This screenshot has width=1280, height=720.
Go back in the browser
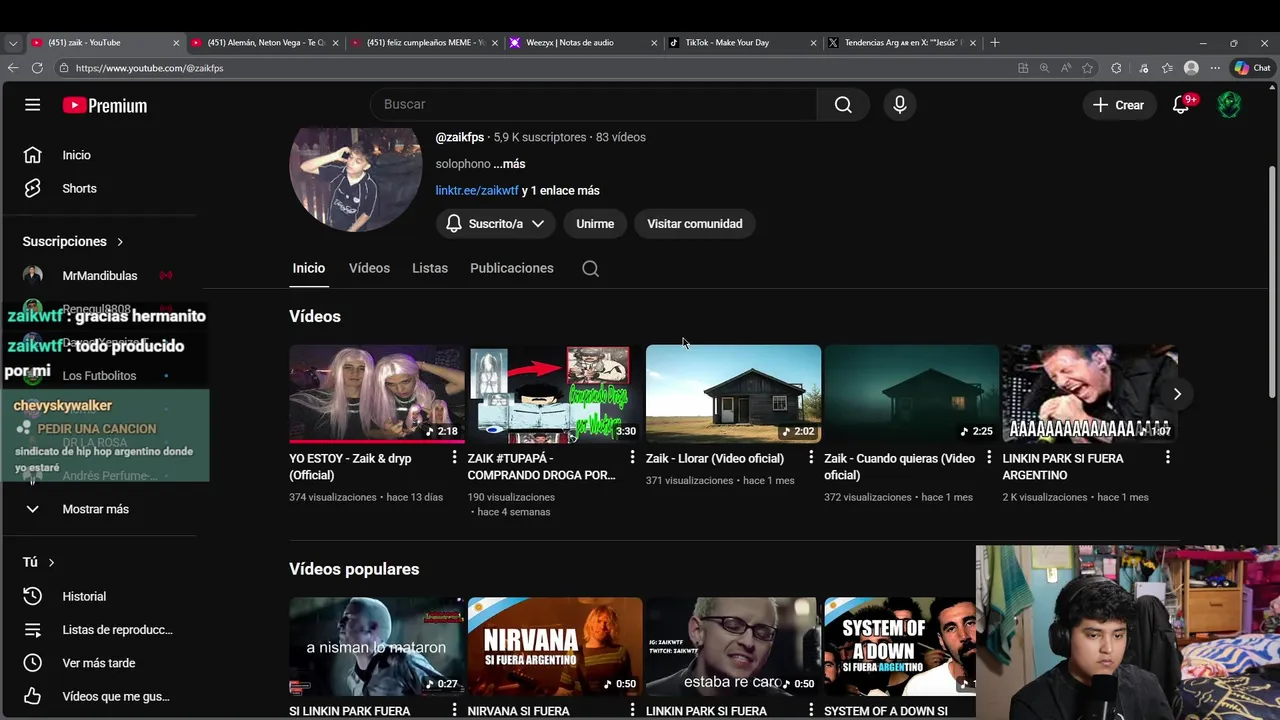click(x=13, y=68)
